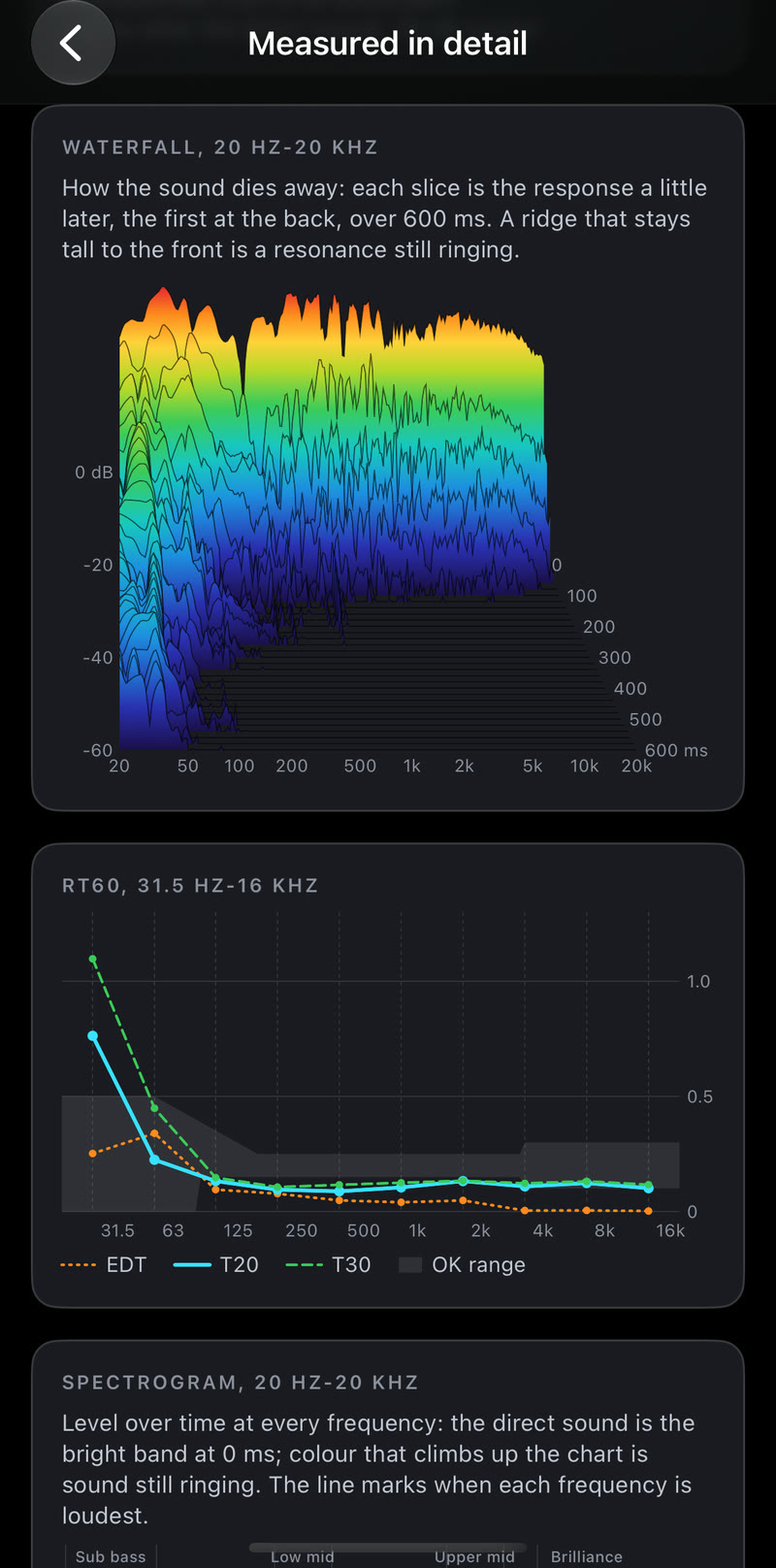The height and width of the screenshot is (1568, 776).
Task: Tap the EDT data point at 31.5 Hz
Action: click(x=93, y=1154)
